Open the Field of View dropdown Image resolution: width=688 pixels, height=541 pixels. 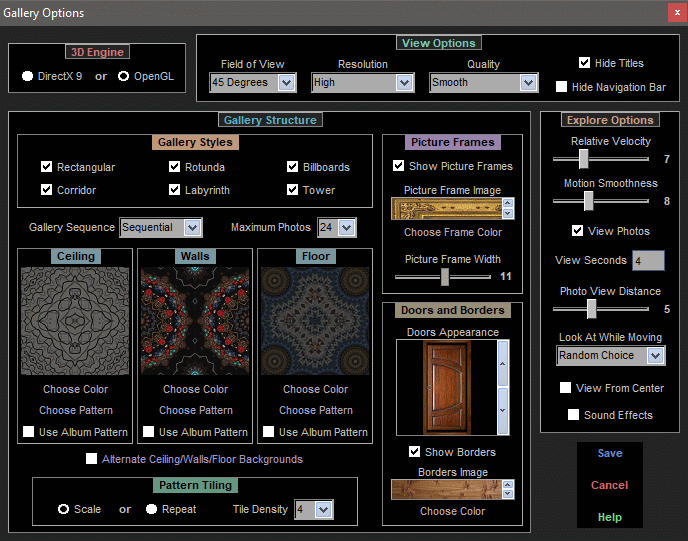click(286, 83)
